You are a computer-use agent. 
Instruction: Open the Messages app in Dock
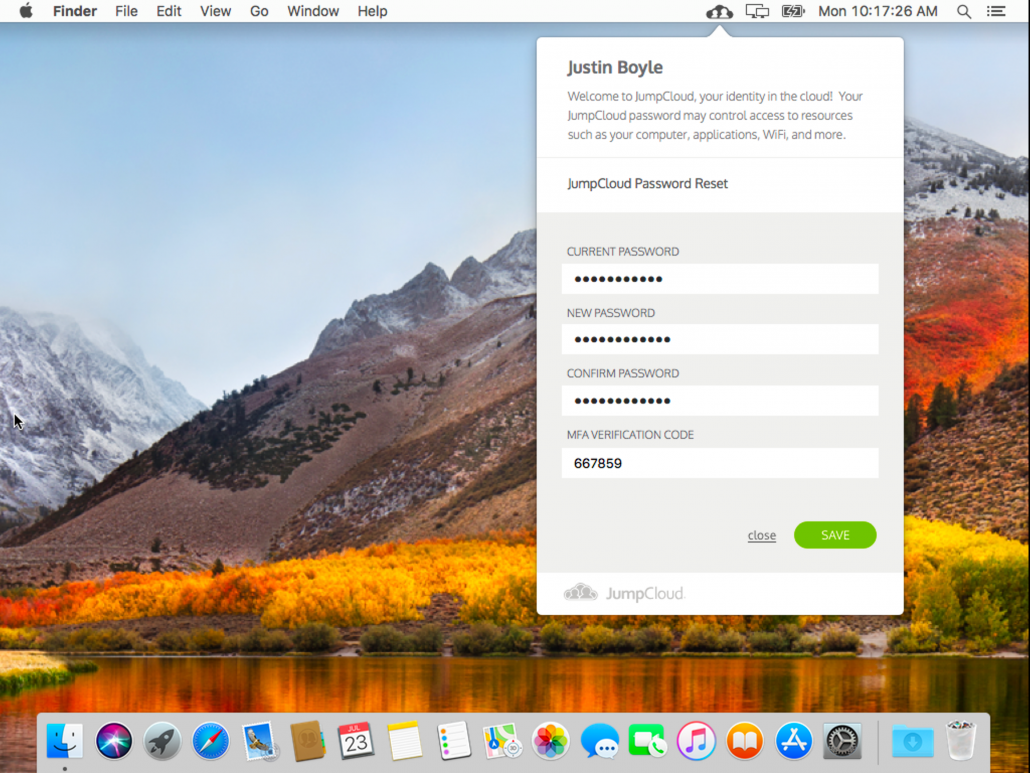[x=599, y=741]
